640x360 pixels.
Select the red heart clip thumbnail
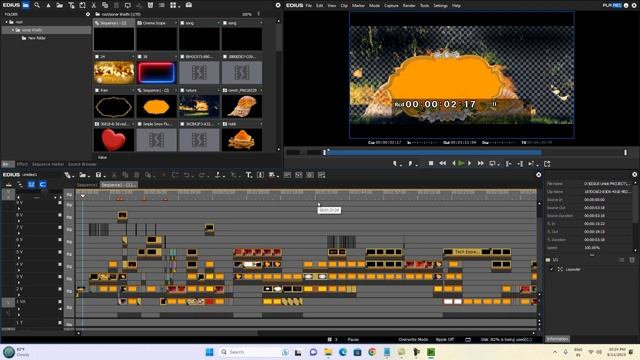114,140
